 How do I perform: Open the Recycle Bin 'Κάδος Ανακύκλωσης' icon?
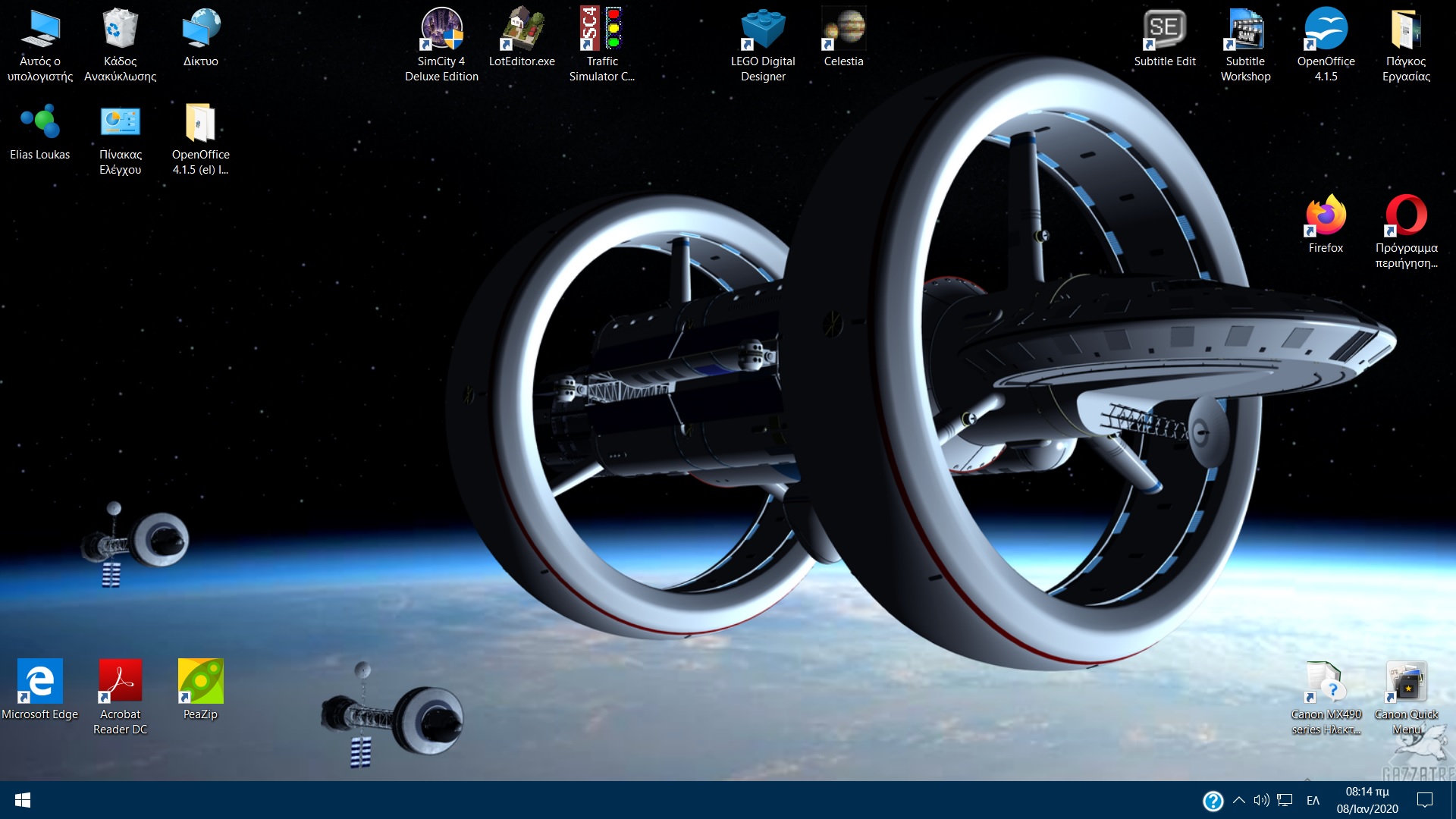coord(120,44)
